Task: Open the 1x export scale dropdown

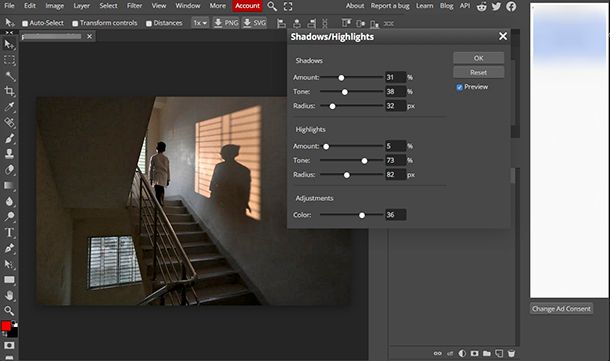Action: tap(200, 23)
